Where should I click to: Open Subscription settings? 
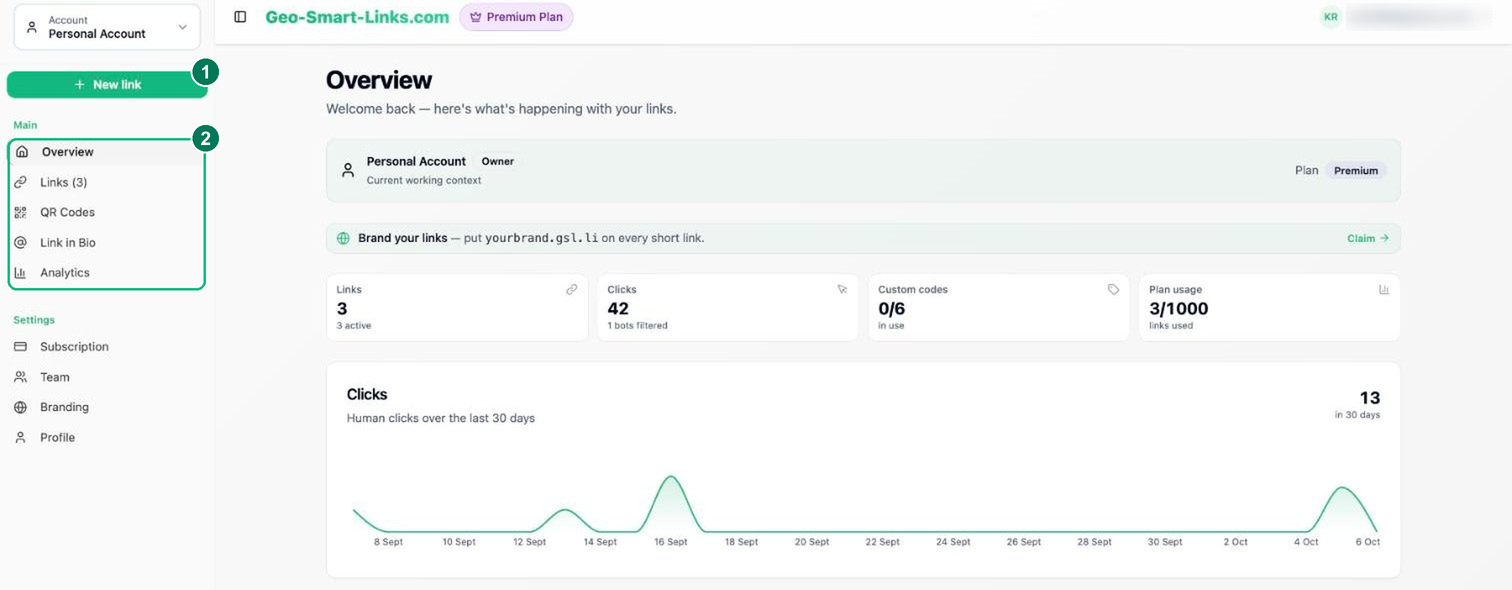pos(106,347)
